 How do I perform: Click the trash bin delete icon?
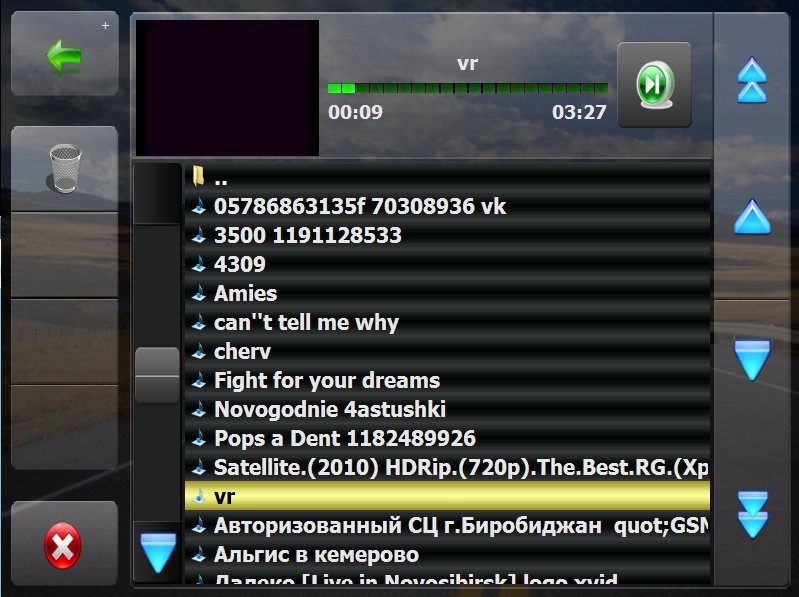[x=65, y=169]
